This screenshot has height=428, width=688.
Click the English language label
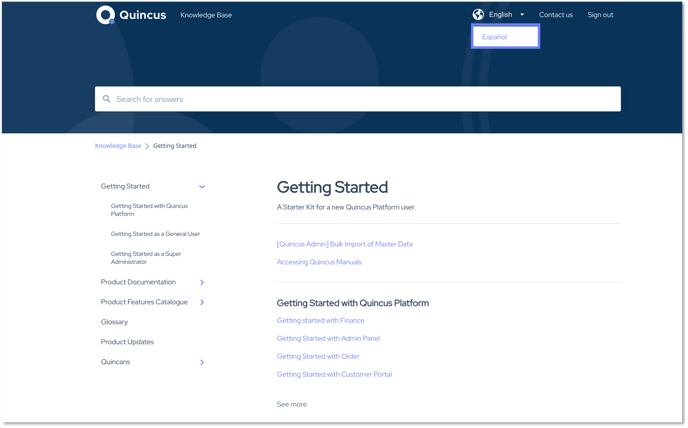tap(501, 14)
